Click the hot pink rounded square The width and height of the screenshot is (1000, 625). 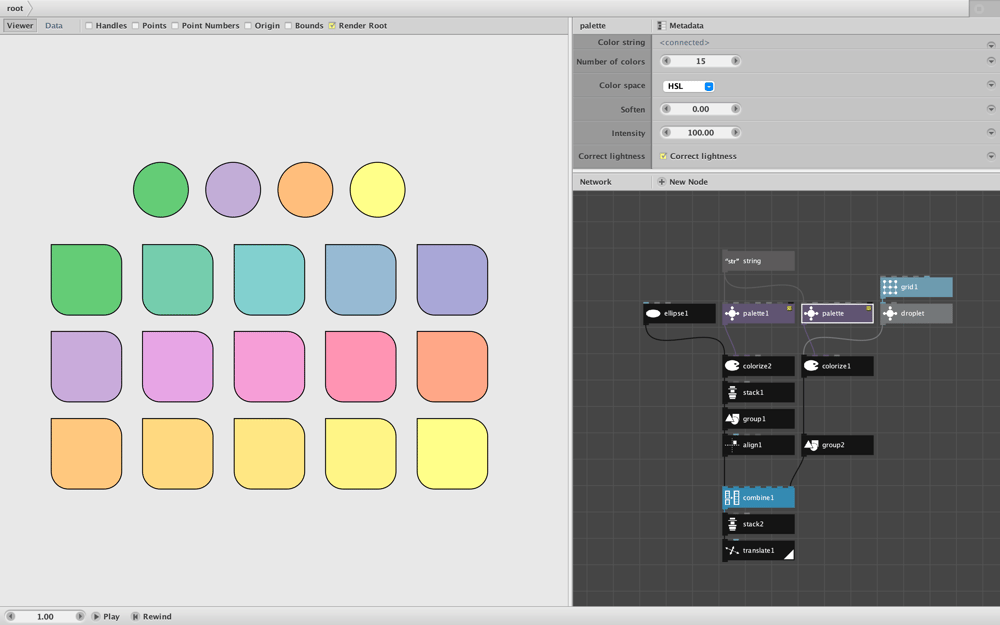pyautogui.click(x=360, y=367)
